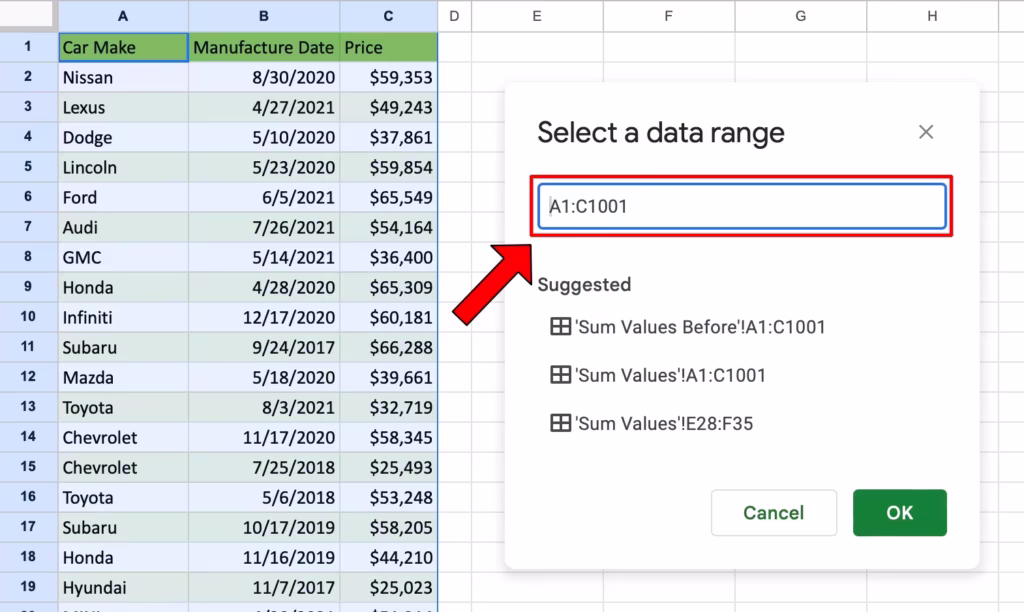Confirm the range by clicking OK
Image resolution: width=1024 pixels, height=612 pixels.
pos(898,512)
